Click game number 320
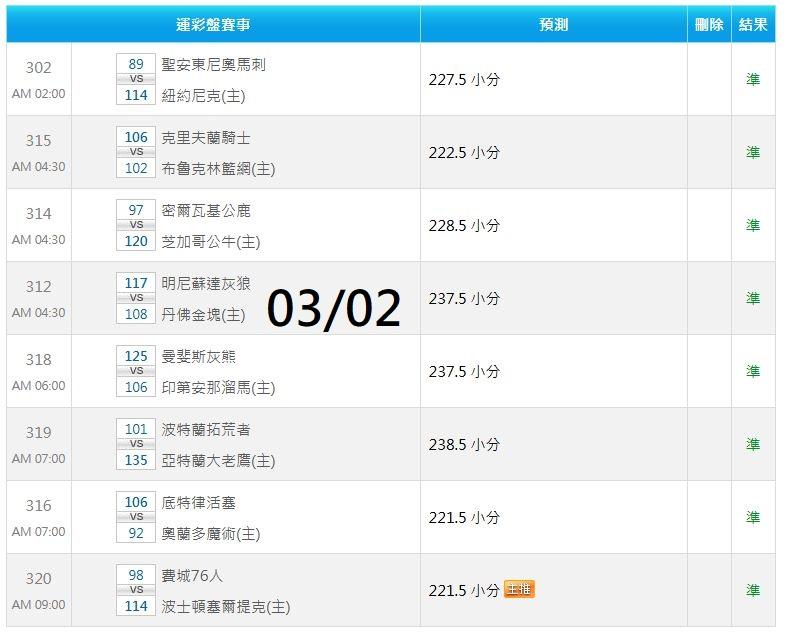 click(x=38, y=579)
